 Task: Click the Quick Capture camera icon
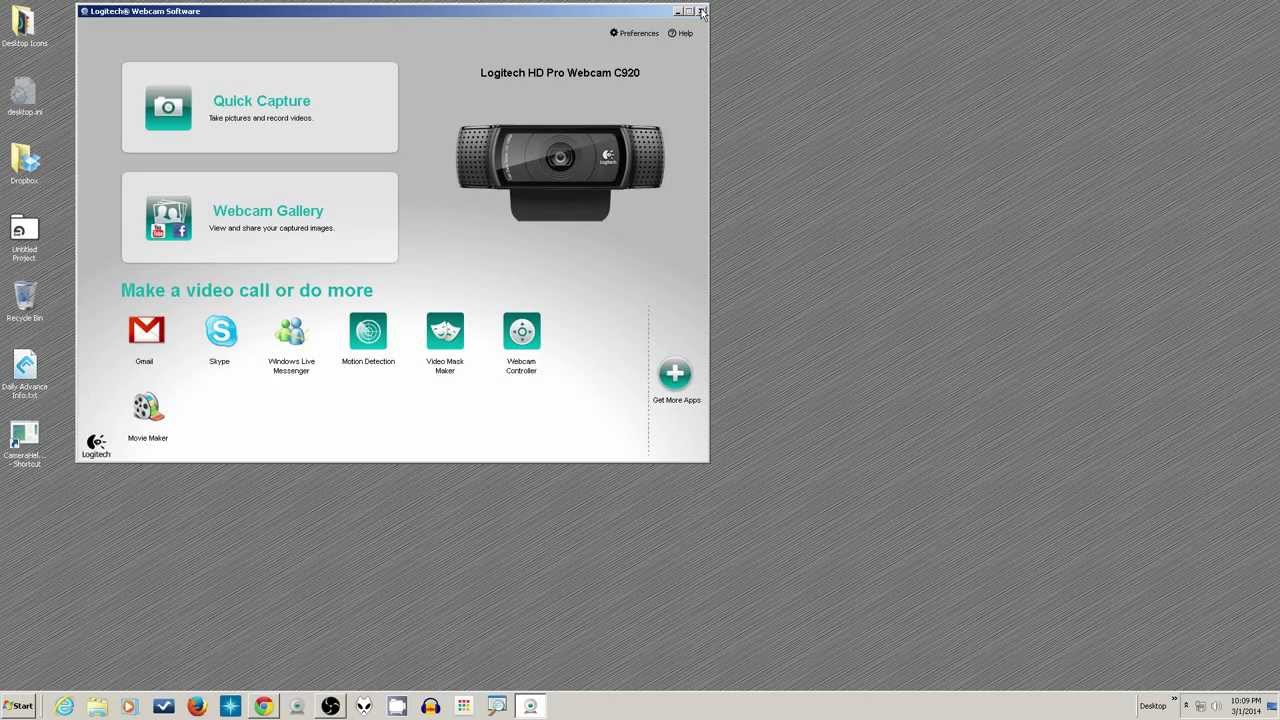tap(168, 107)
